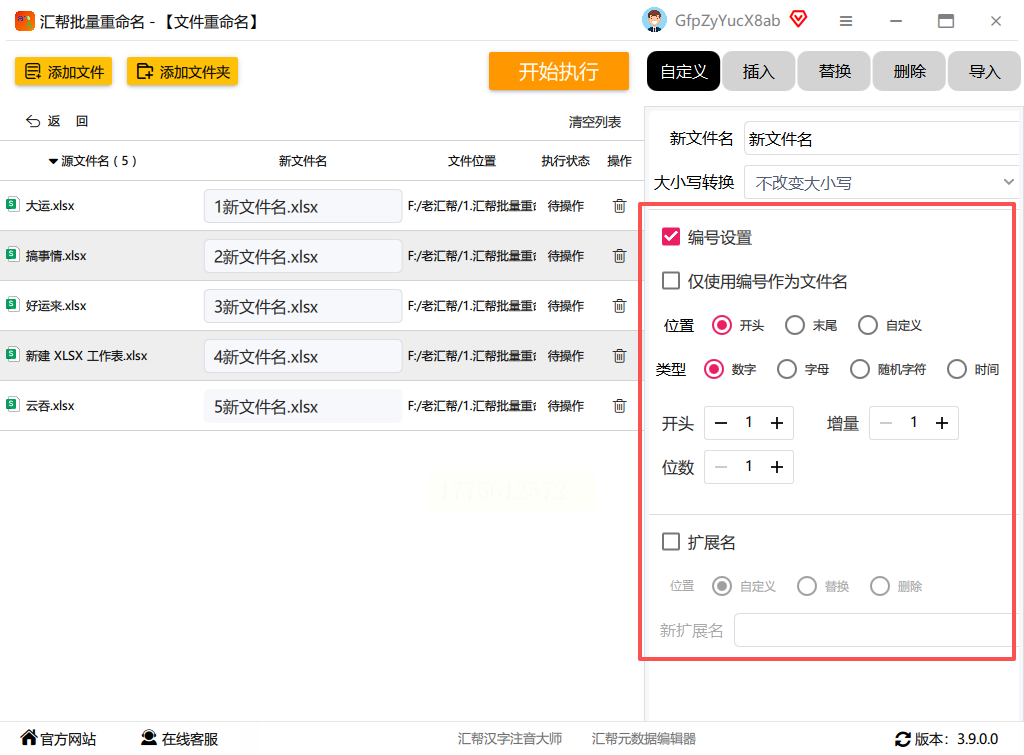Click the user avatar icon
This screenshot has width=1024, height=755.
(x=654, y=20)
